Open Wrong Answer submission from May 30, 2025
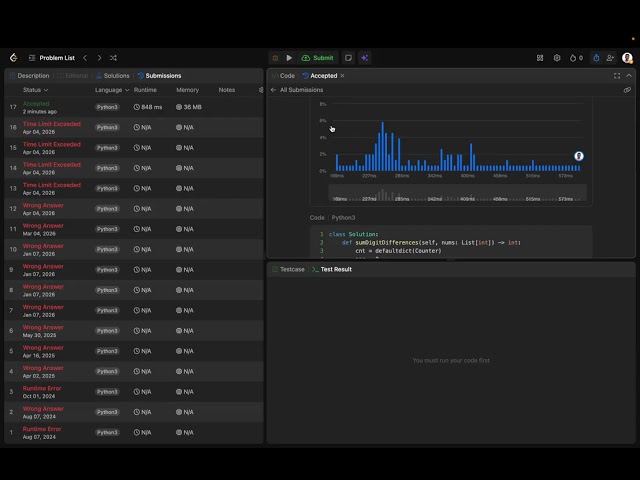 click(133, 331)
